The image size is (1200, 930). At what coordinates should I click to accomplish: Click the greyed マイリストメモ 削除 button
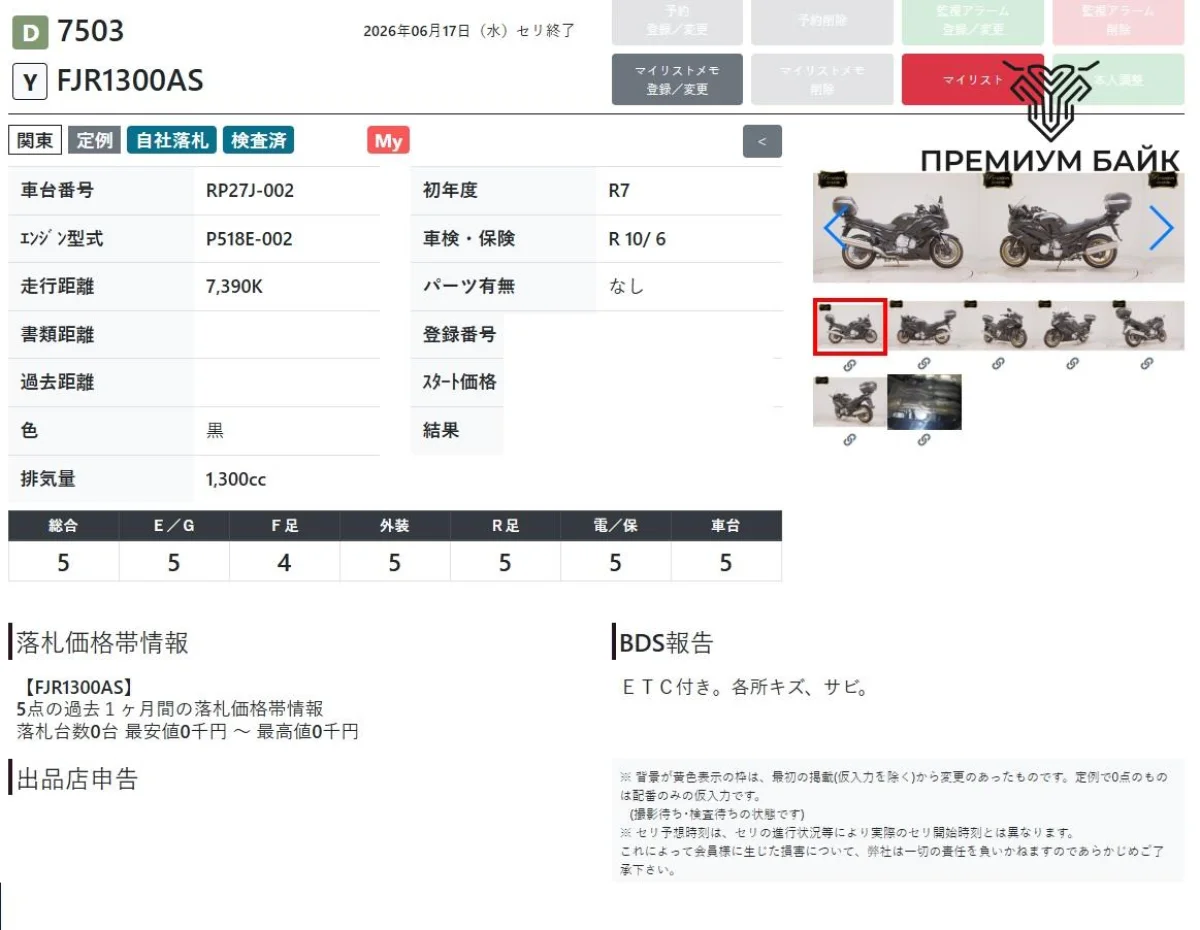(822, 80)
